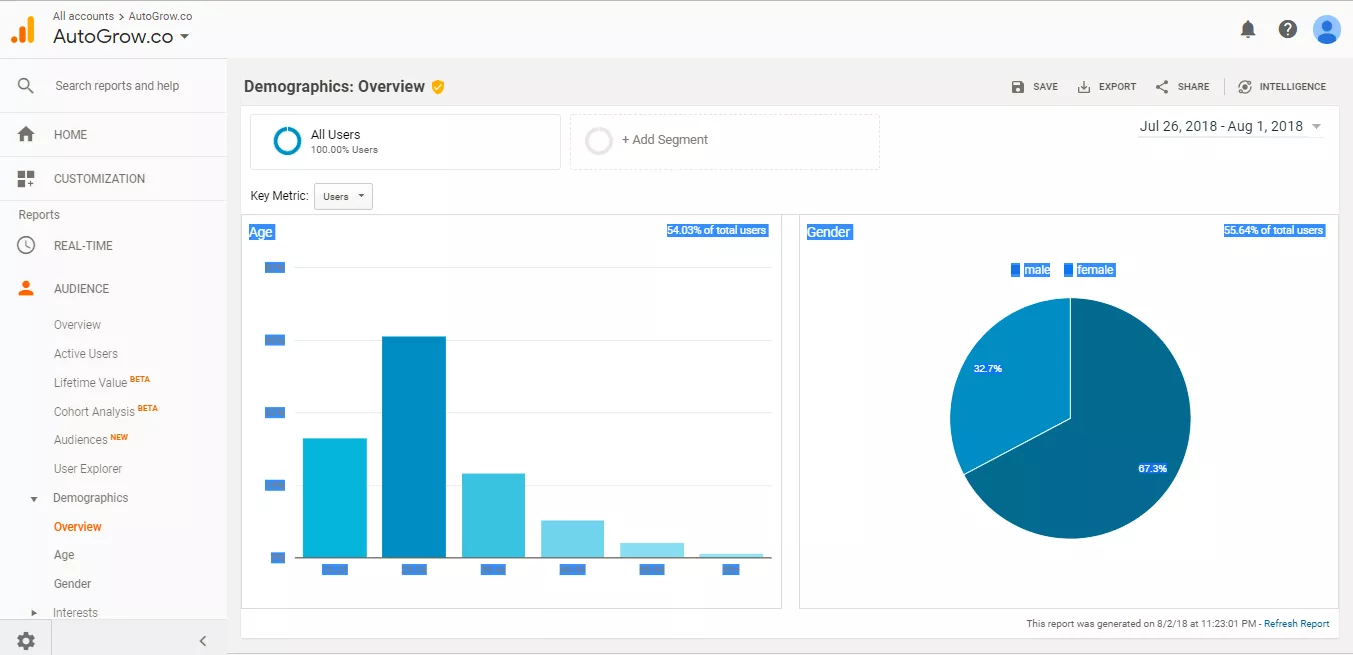Open the Key Metric Users dropdown
1353x655 pixels.
click(x=343, y=197)
